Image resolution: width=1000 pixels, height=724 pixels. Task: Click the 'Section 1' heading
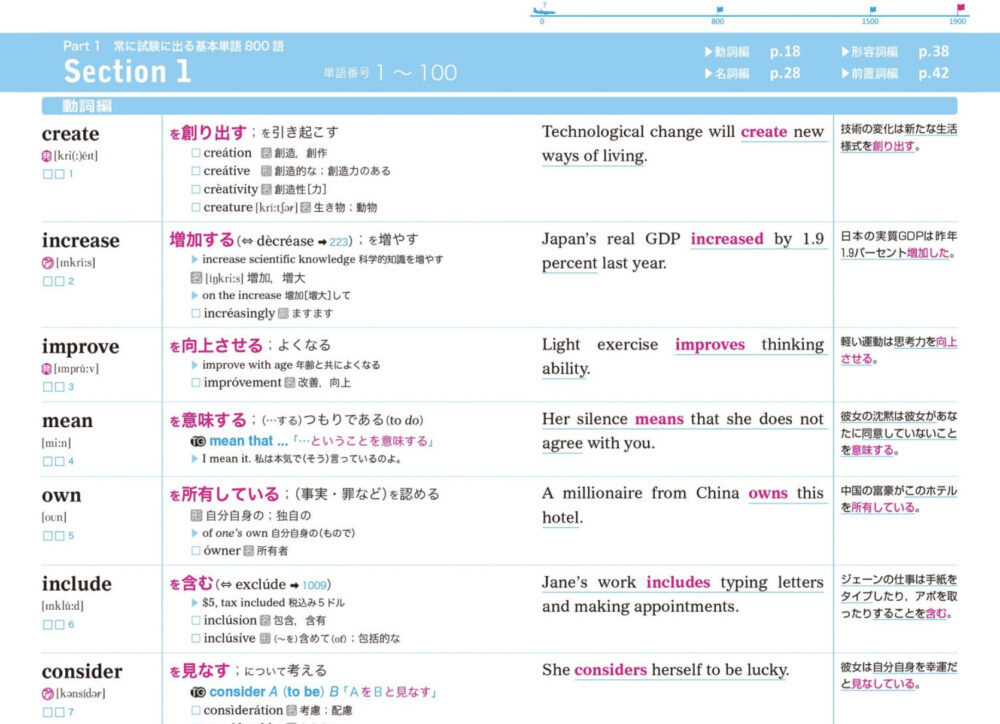[x=128, y=71]
